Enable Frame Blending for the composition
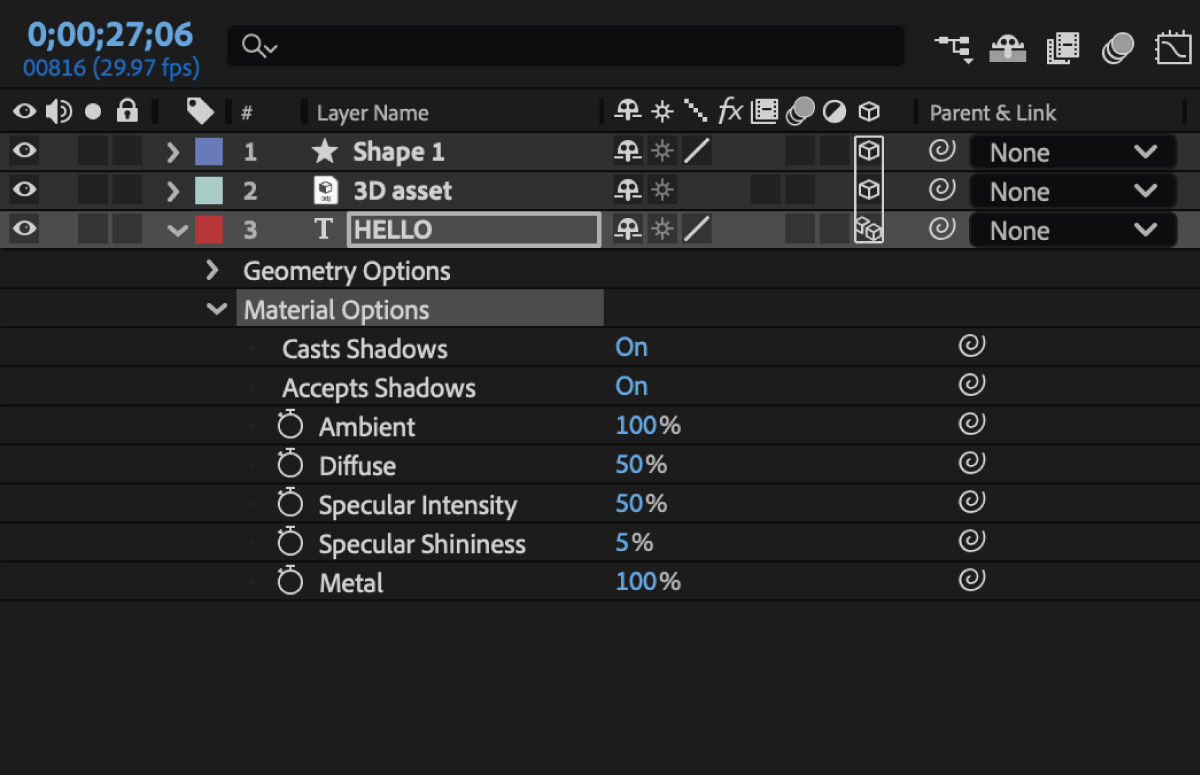 pyautogui.click(x=1063, y=46)
